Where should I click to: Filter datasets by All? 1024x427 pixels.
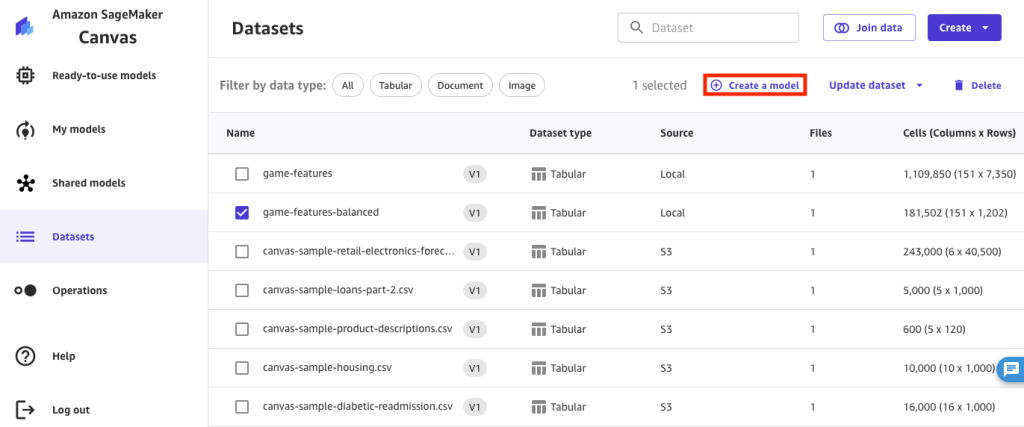[348, 86]
